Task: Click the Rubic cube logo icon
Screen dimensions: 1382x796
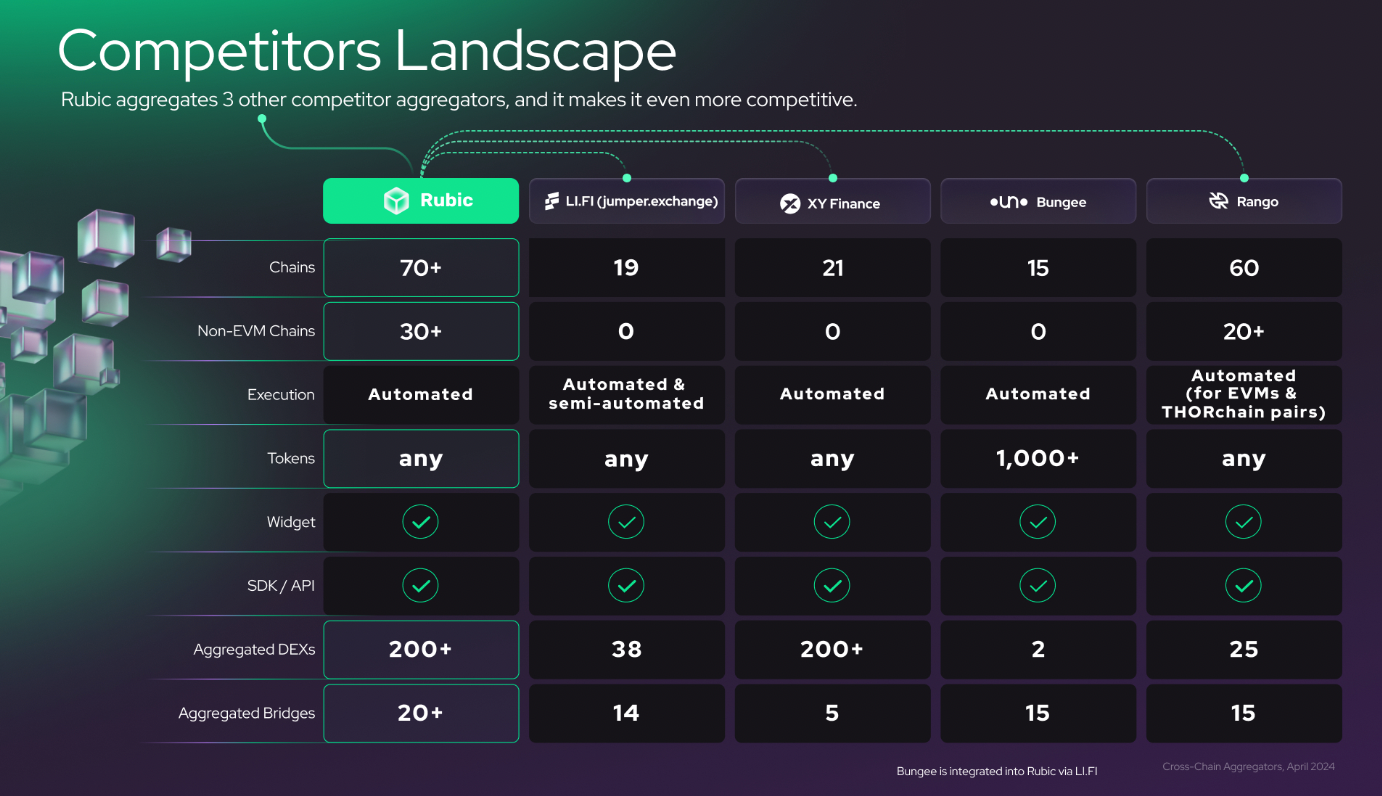Action: click(396, 201)
